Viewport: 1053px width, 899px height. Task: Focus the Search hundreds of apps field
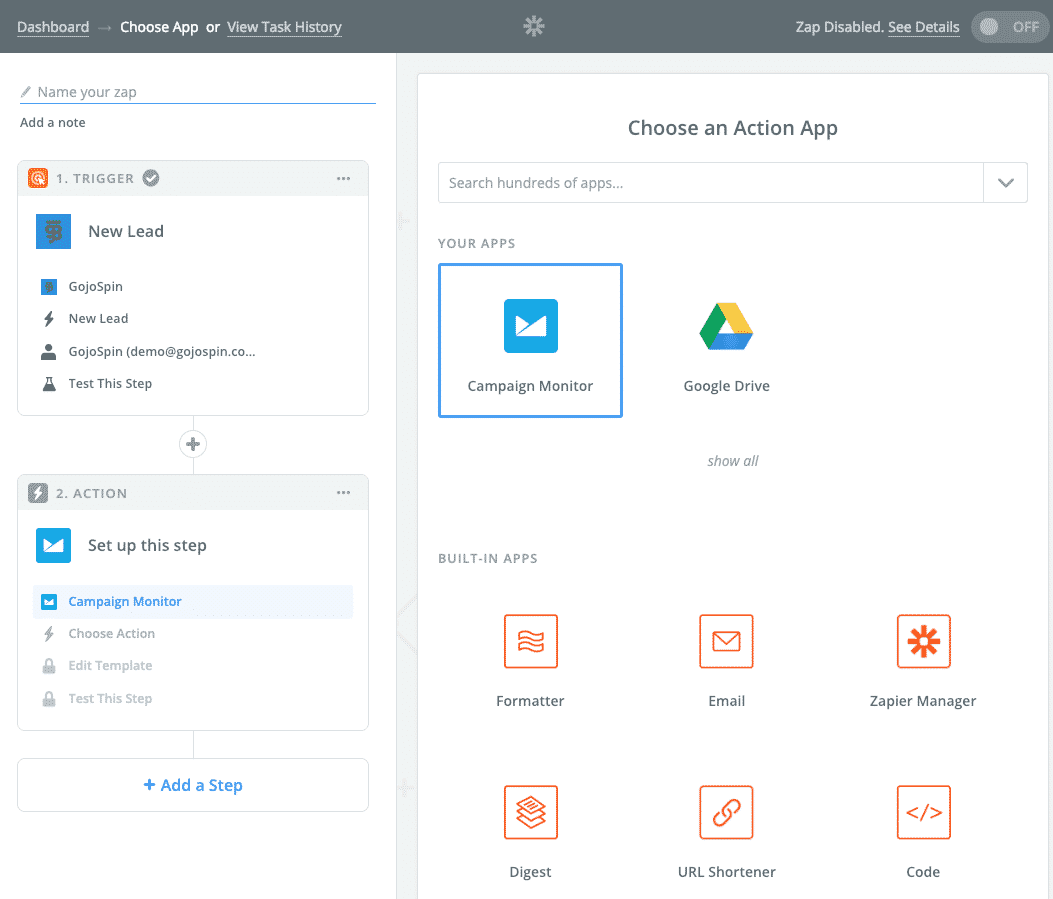pyautogui.click(x=711, y=183)
